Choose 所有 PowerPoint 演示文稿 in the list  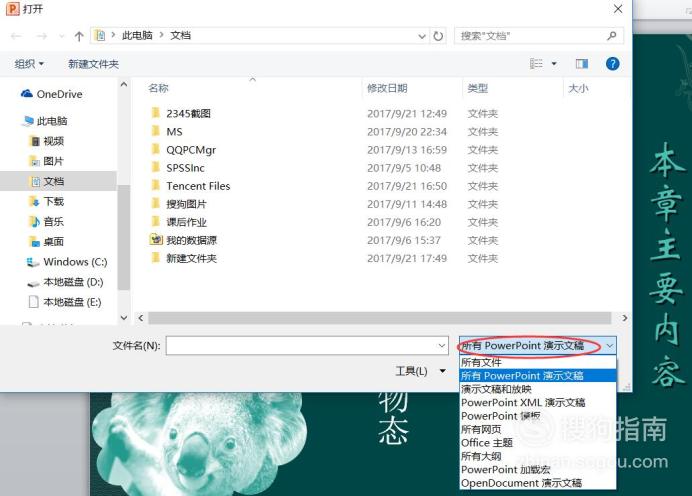[x=538, y=376]
